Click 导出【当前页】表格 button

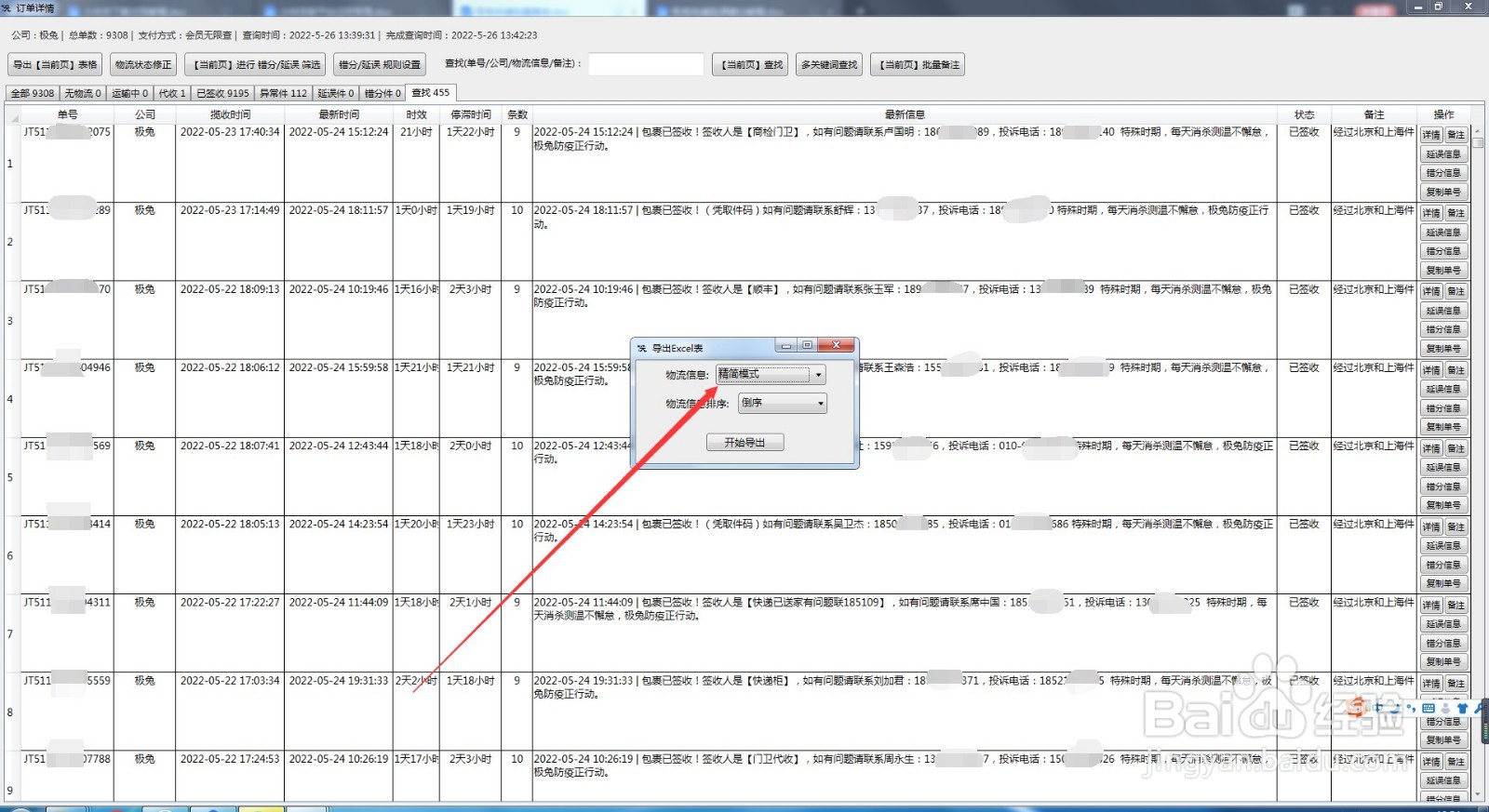(55, 65)
